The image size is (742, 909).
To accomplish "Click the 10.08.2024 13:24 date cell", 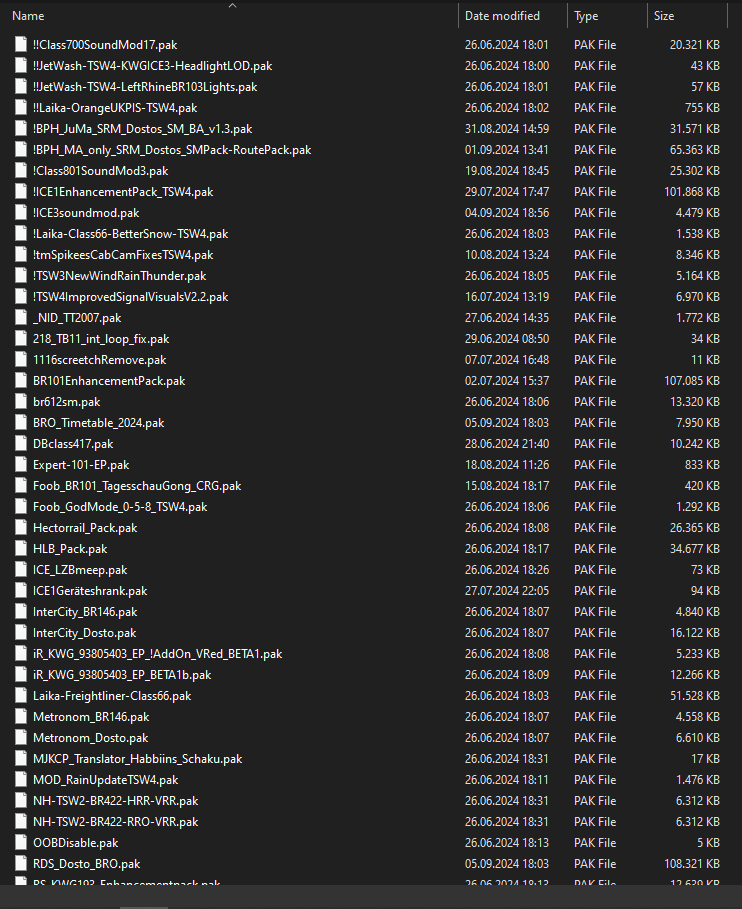I will pos(507,254).
